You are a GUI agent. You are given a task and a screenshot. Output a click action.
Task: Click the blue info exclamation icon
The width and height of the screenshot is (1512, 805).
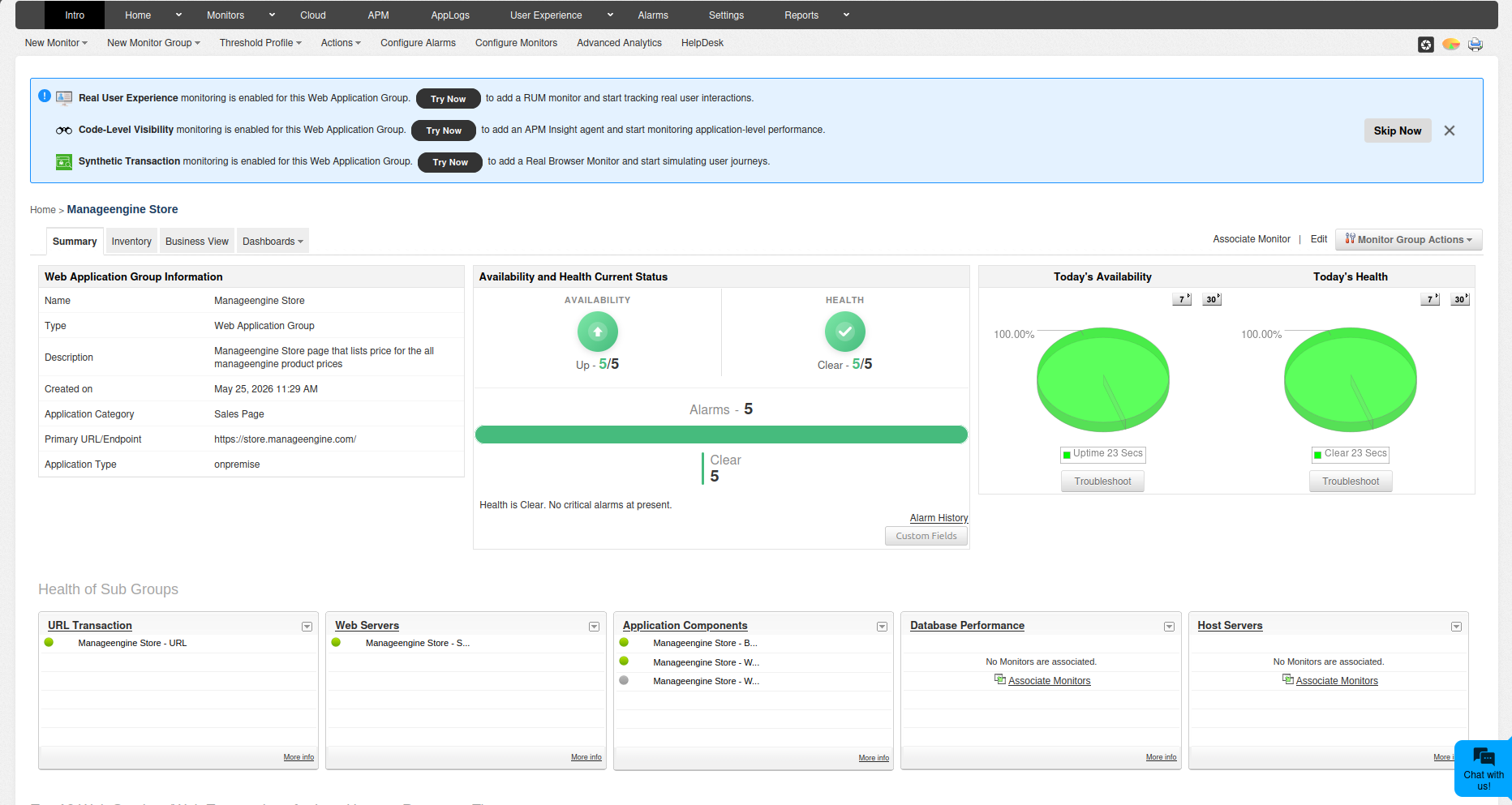click(x=45, y=96)
